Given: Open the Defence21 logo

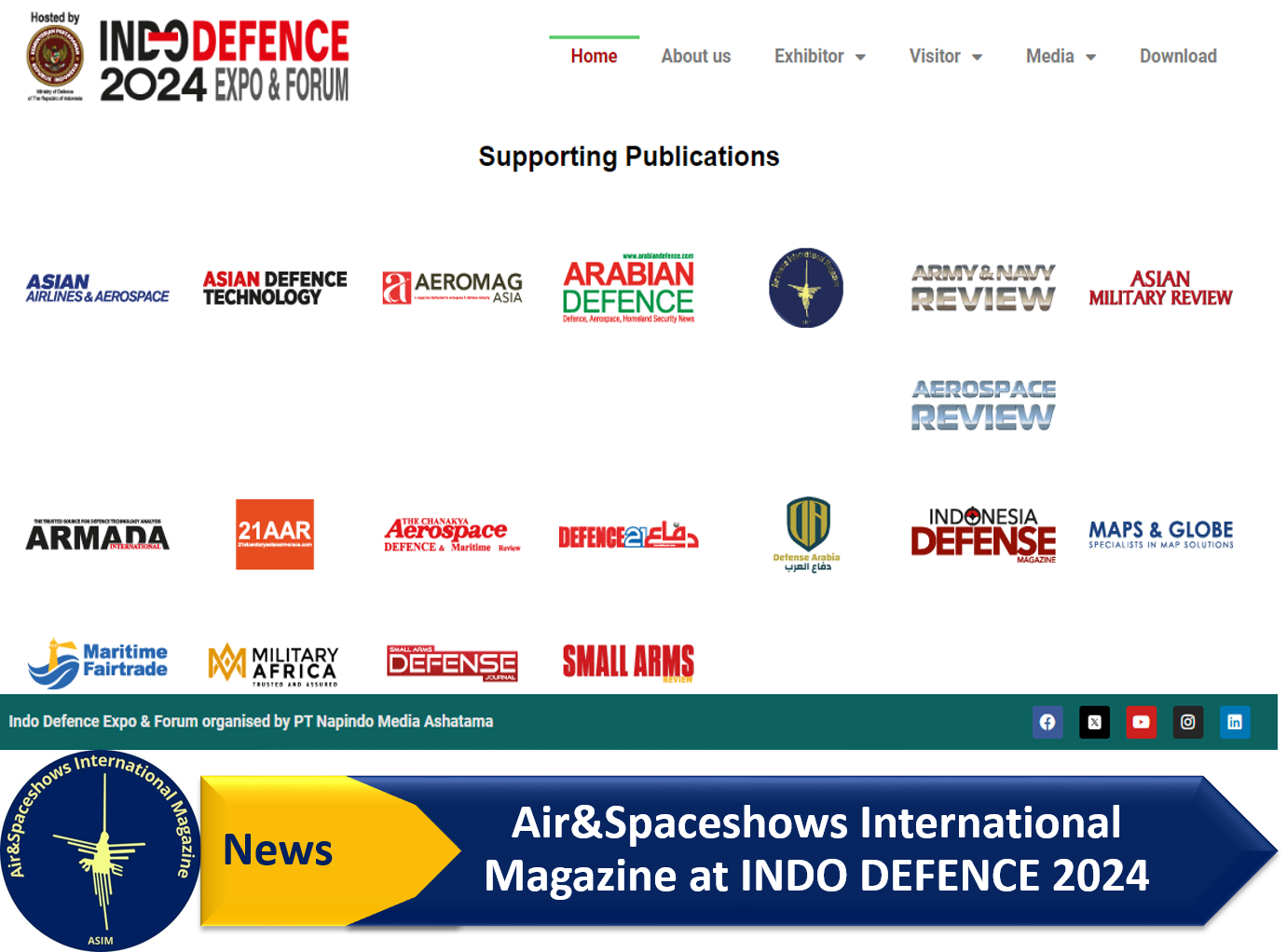Looking at the screenshot, I should [629, 535].
